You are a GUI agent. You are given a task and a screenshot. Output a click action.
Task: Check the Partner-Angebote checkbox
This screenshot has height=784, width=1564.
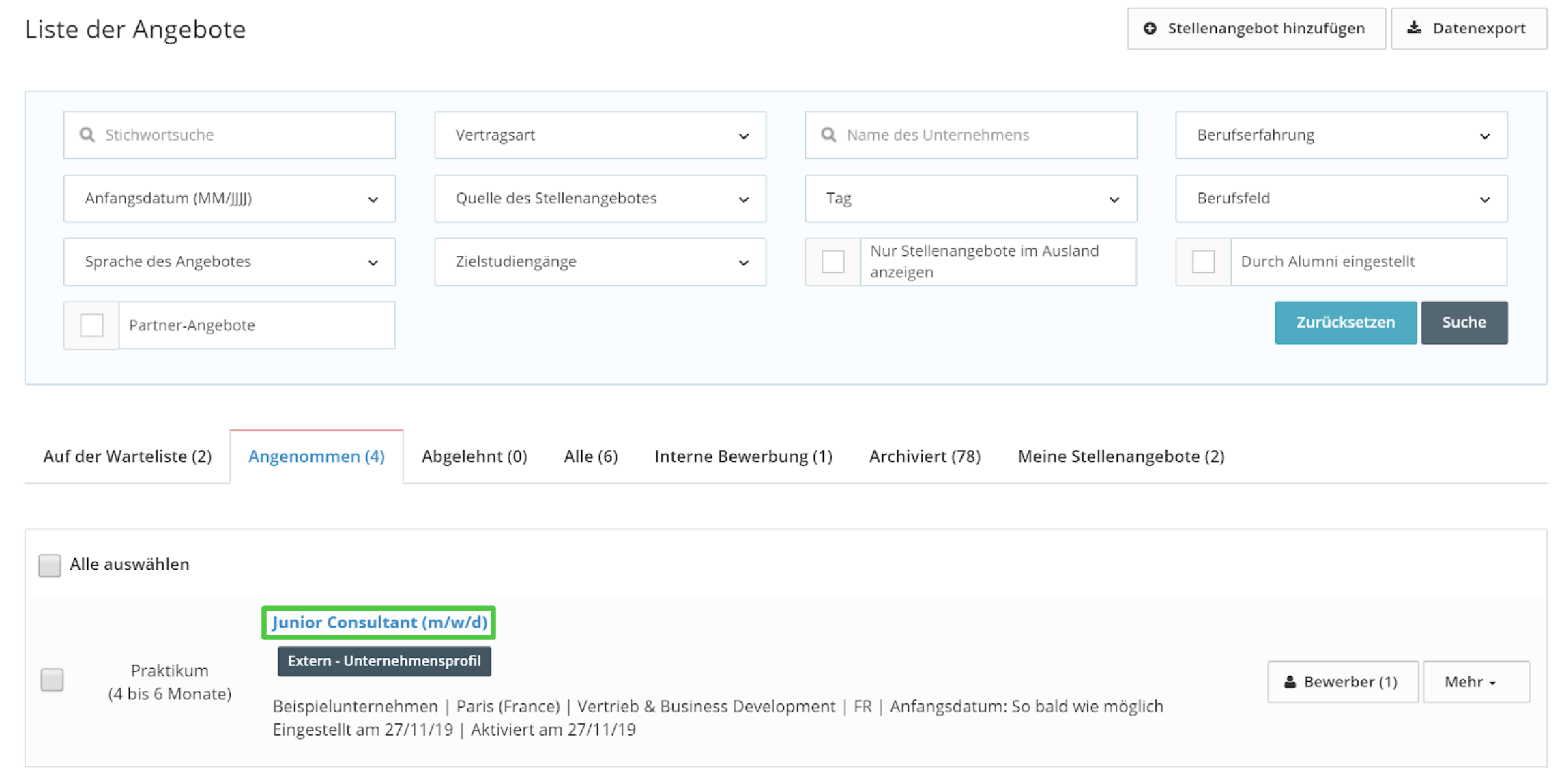(91, 325)
